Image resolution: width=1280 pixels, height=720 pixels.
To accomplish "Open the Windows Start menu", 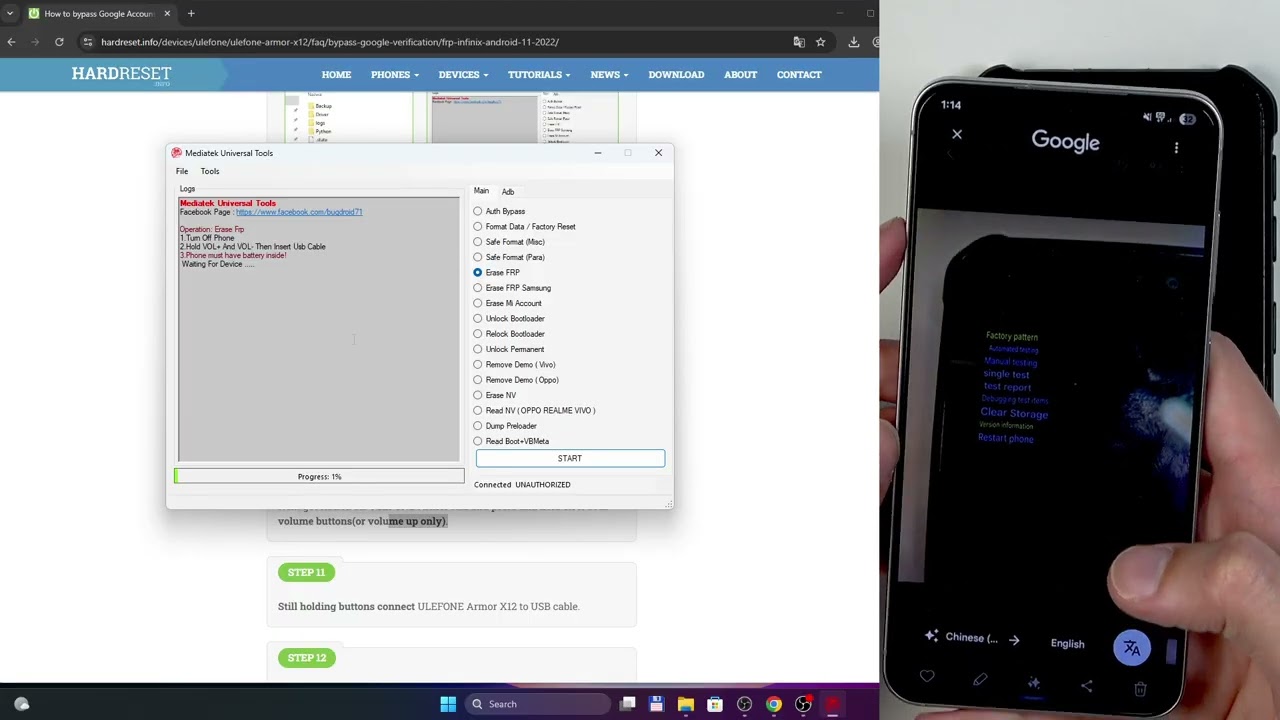I will pyautogui.click(x=448, y=704).
